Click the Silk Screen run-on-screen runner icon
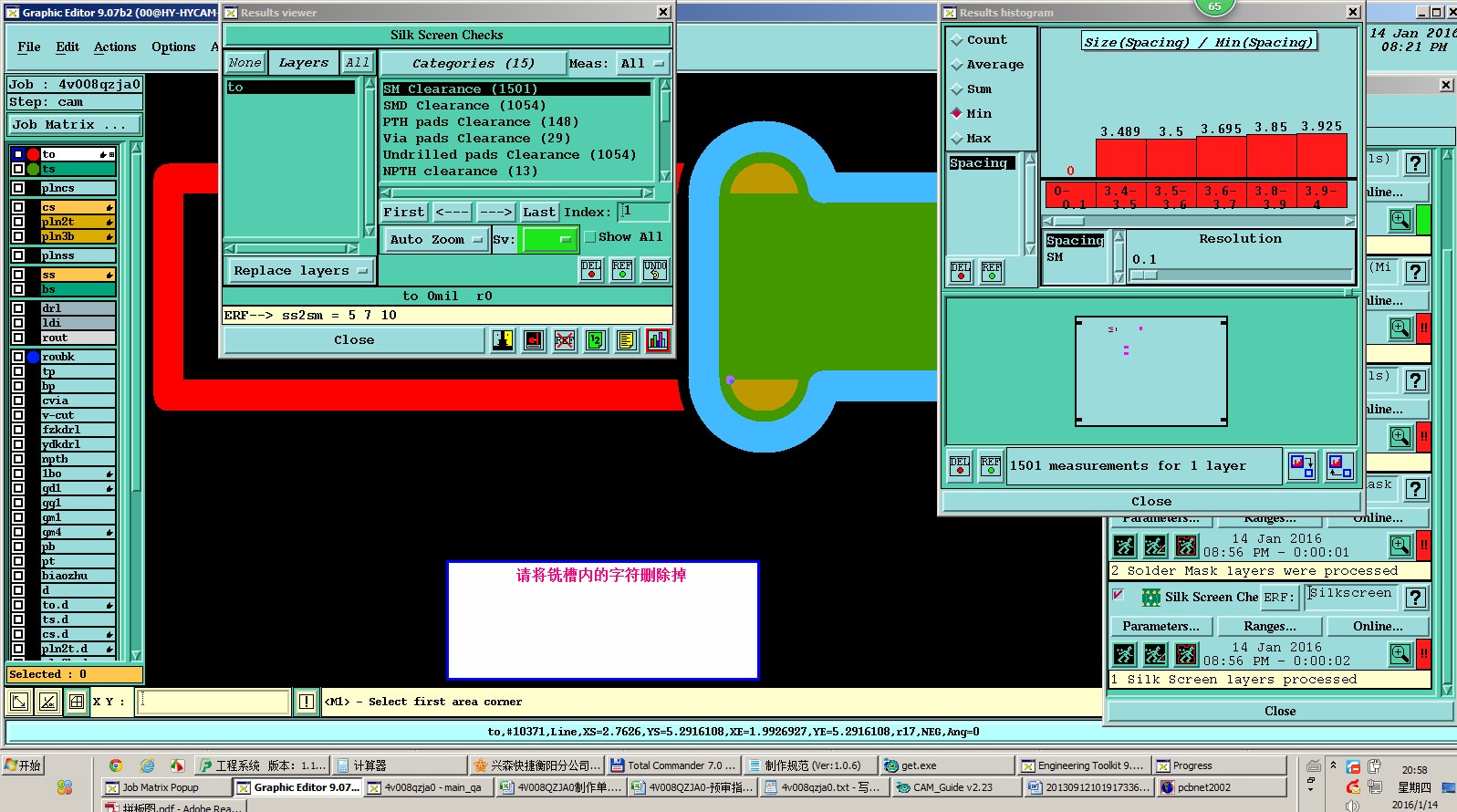The height and width of the screenshot is (812, 1457). pyautogui.click(x=1124, y=654)
